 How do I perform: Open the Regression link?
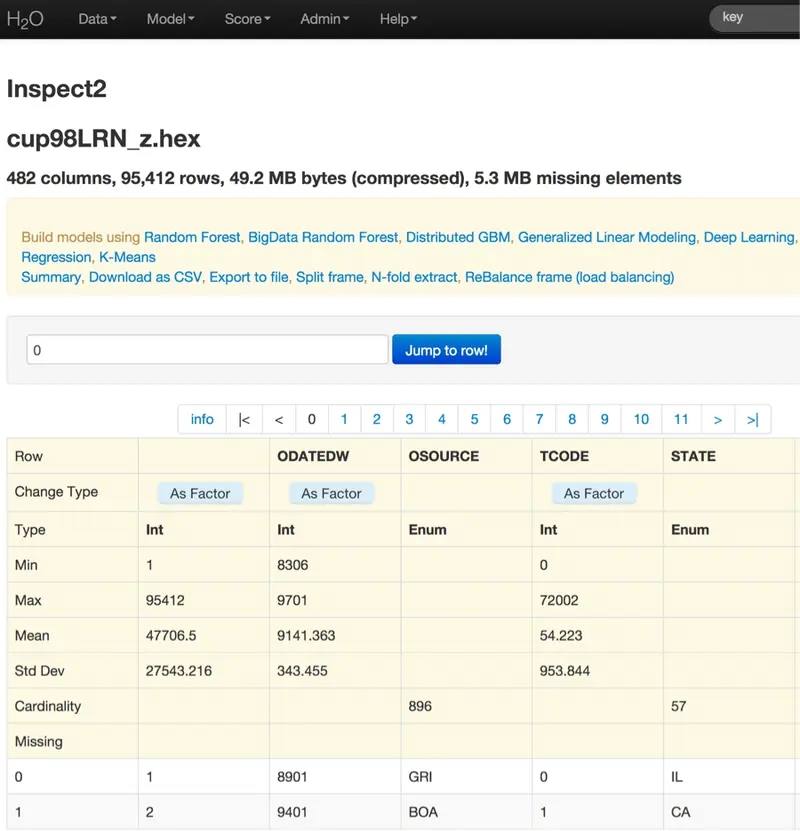coord(56,257)
